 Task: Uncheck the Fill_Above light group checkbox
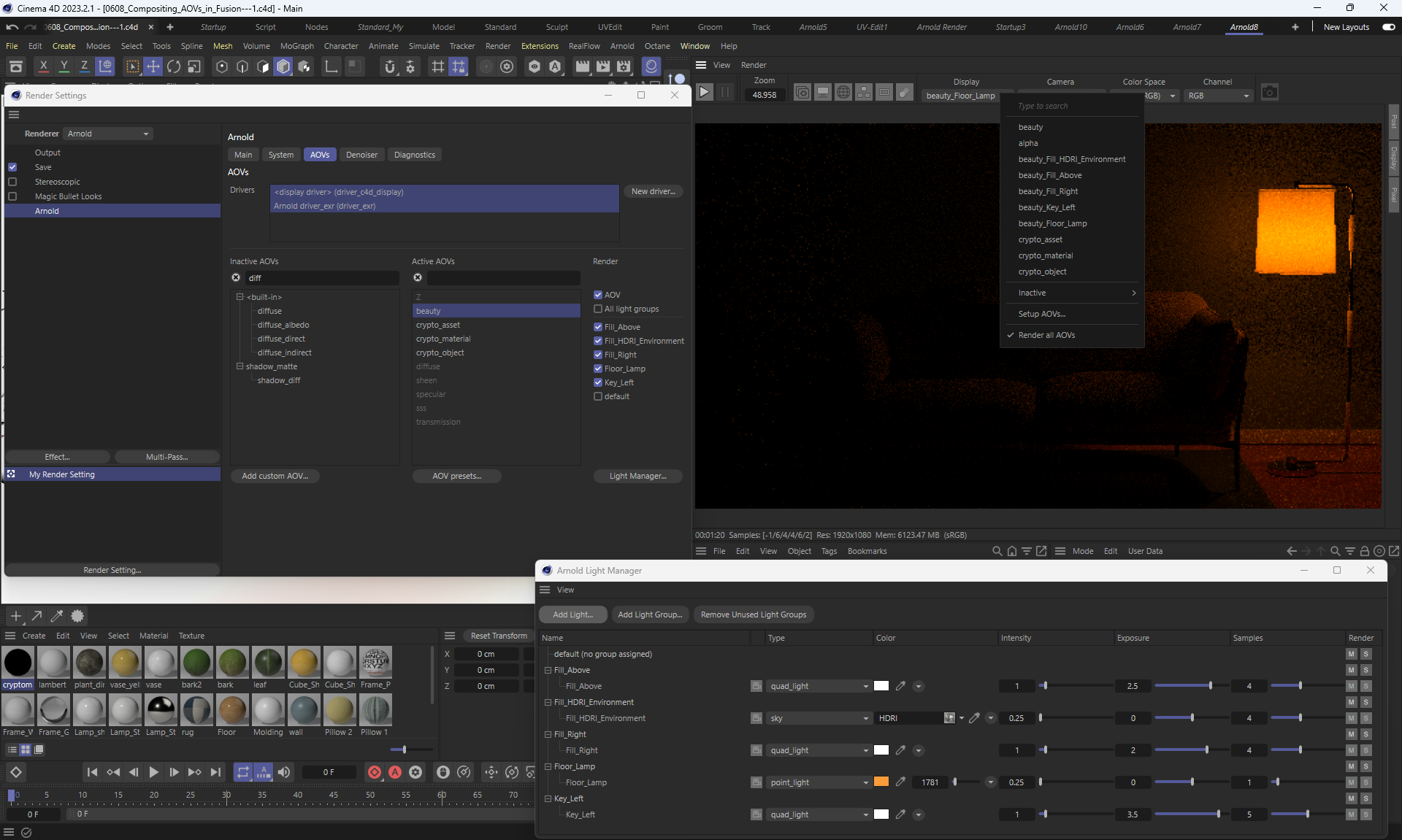click(598, 327)
